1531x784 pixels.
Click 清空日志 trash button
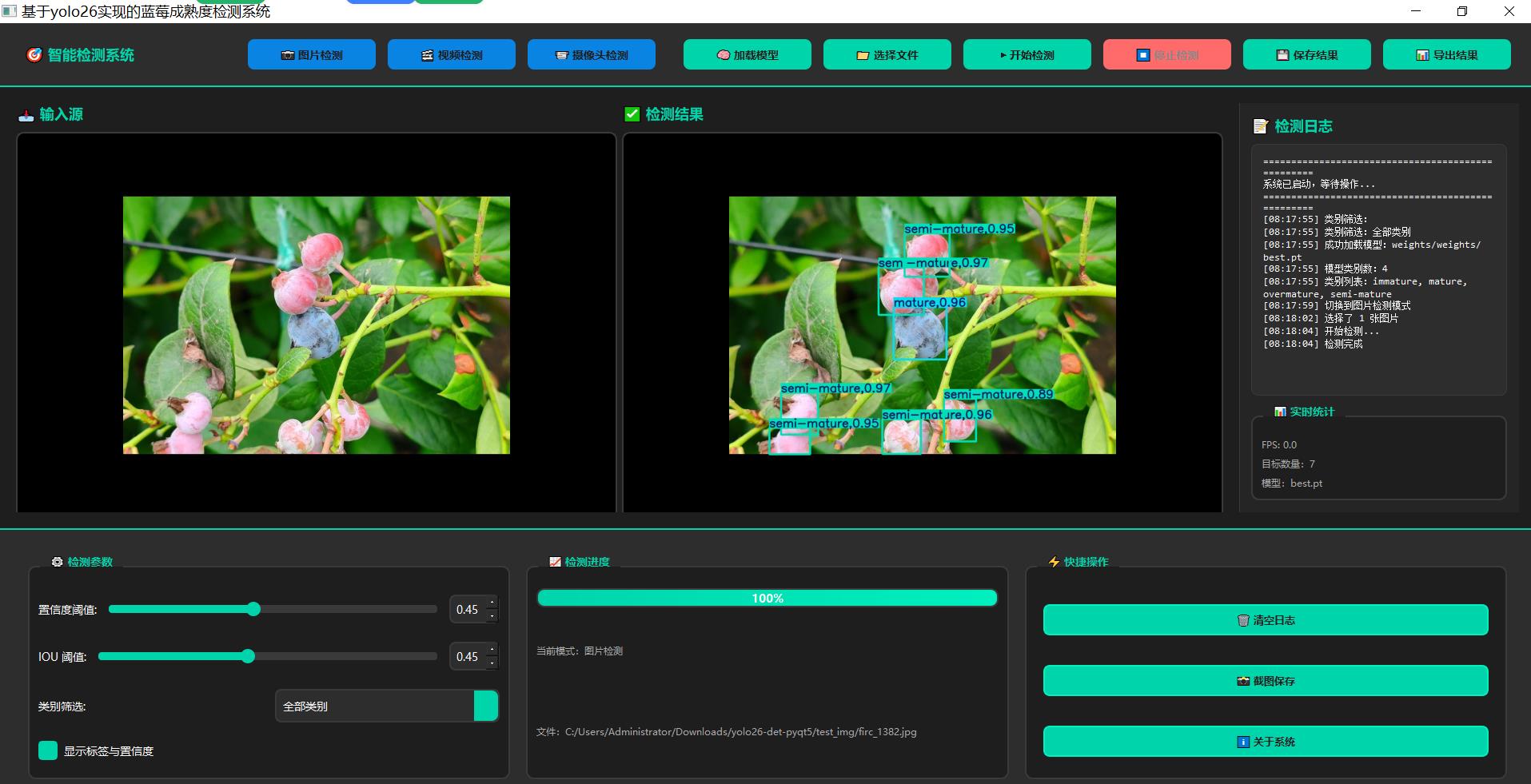pos(1265,620)
